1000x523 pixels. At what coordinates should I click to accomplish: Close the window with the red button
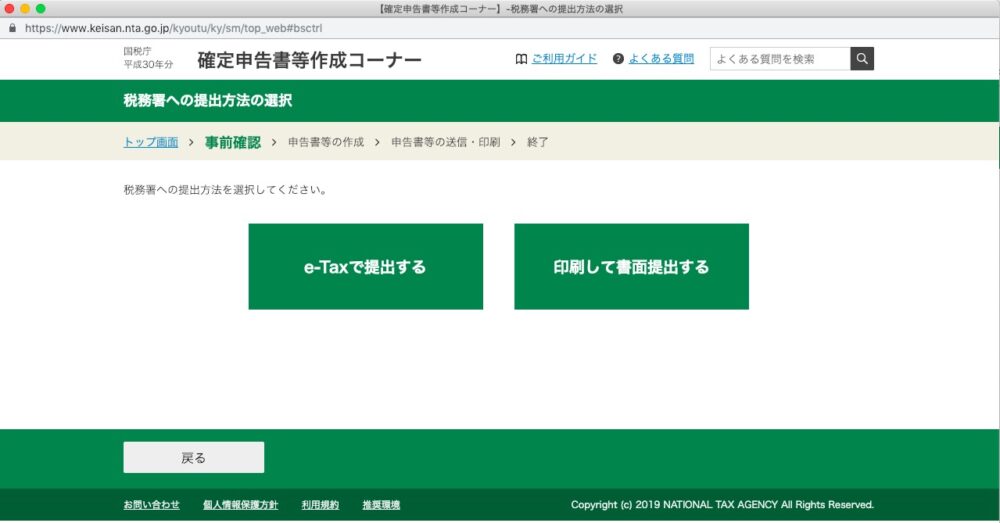point(9,9)
